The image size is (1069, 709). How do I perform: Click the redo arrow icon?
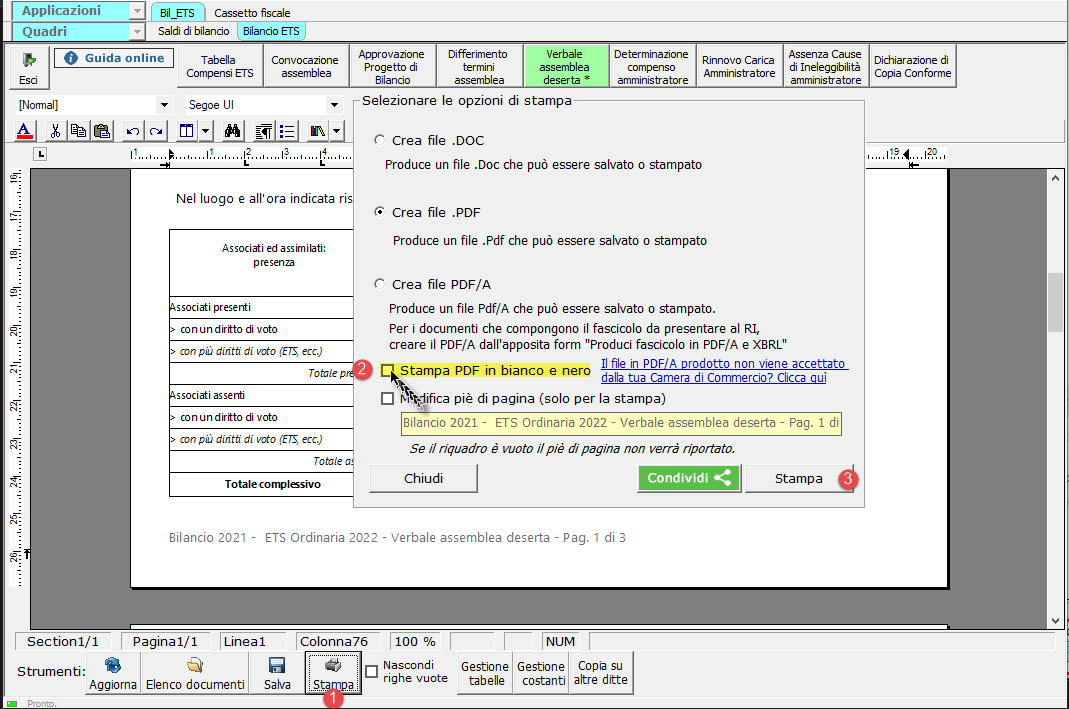coord(156,130)
